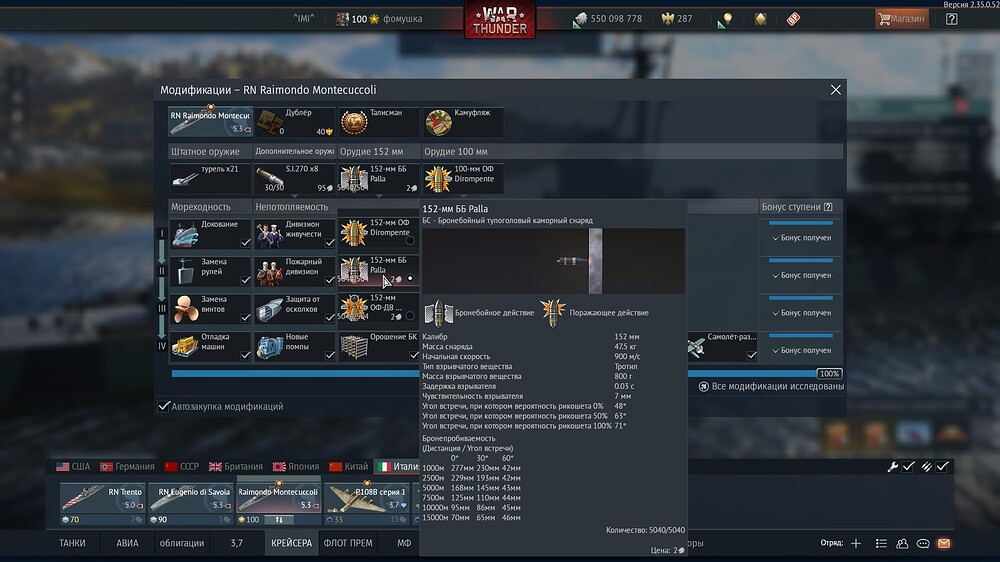Select radio button for 152-мм ББ Palla

410,278
